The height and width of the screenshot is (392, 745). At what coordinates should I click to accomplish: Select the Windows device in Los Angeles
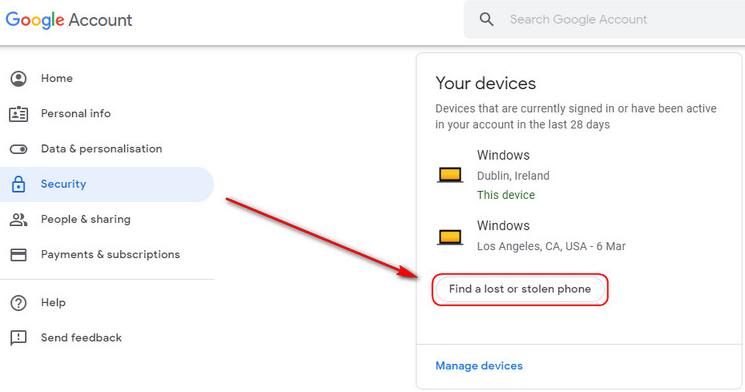pyautogui.click(x=531, y=236)
